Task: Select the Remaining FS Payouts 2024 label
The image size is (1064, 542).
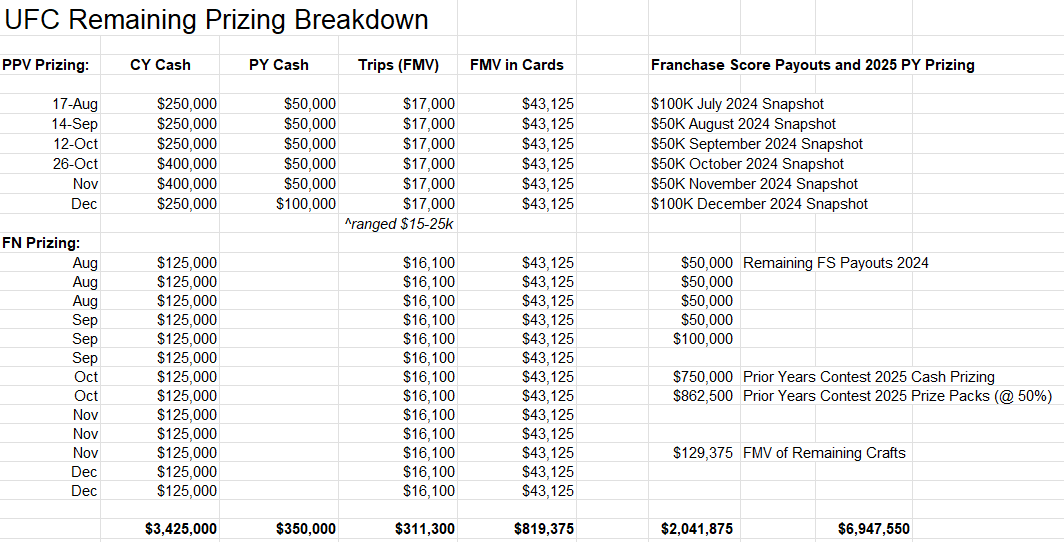Action: click(836, 263)
